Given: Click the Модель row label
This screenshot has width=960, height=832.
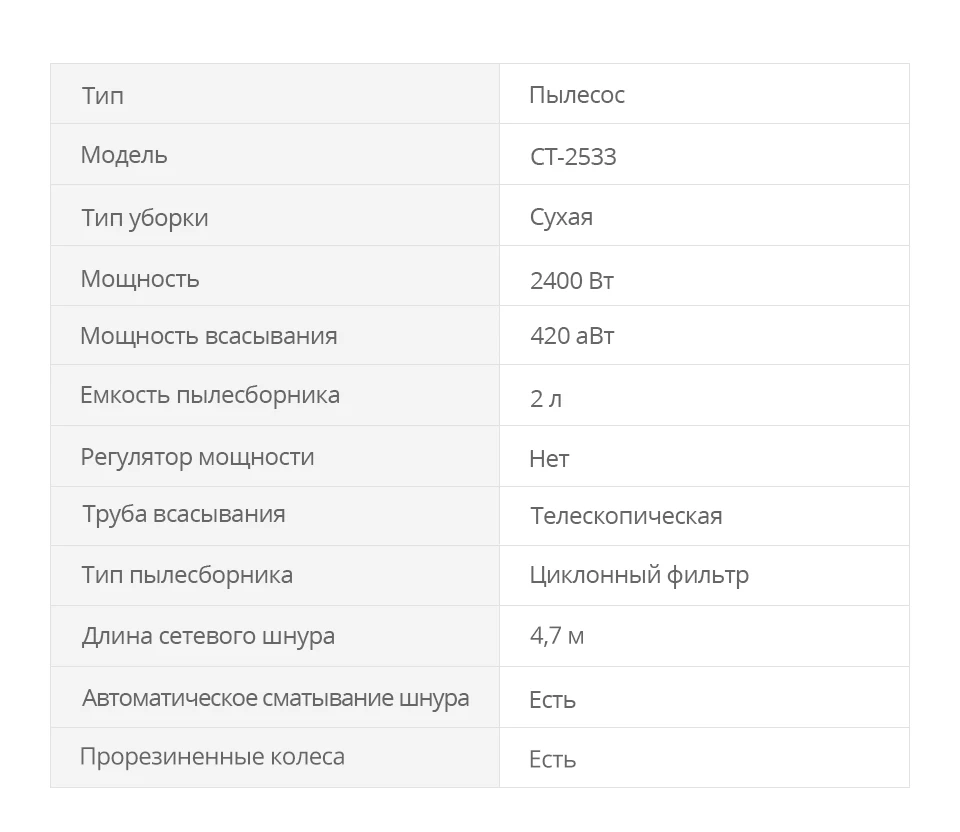Looking at the screenshot, I should pyautogui.click(x=124, y=155).
